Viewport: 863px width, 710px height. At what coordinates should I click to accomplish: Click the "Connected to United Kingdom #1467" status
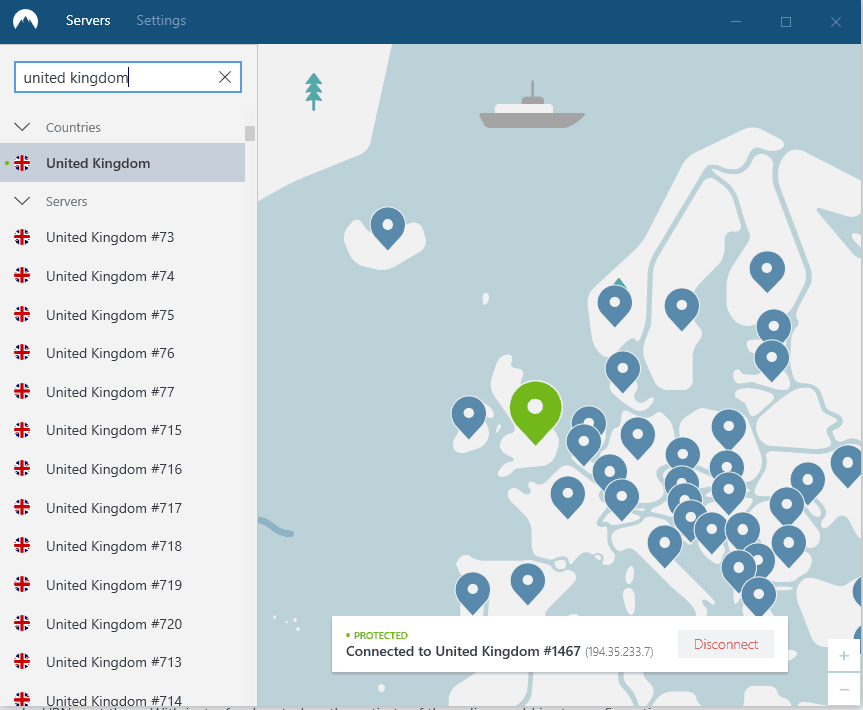463,652
